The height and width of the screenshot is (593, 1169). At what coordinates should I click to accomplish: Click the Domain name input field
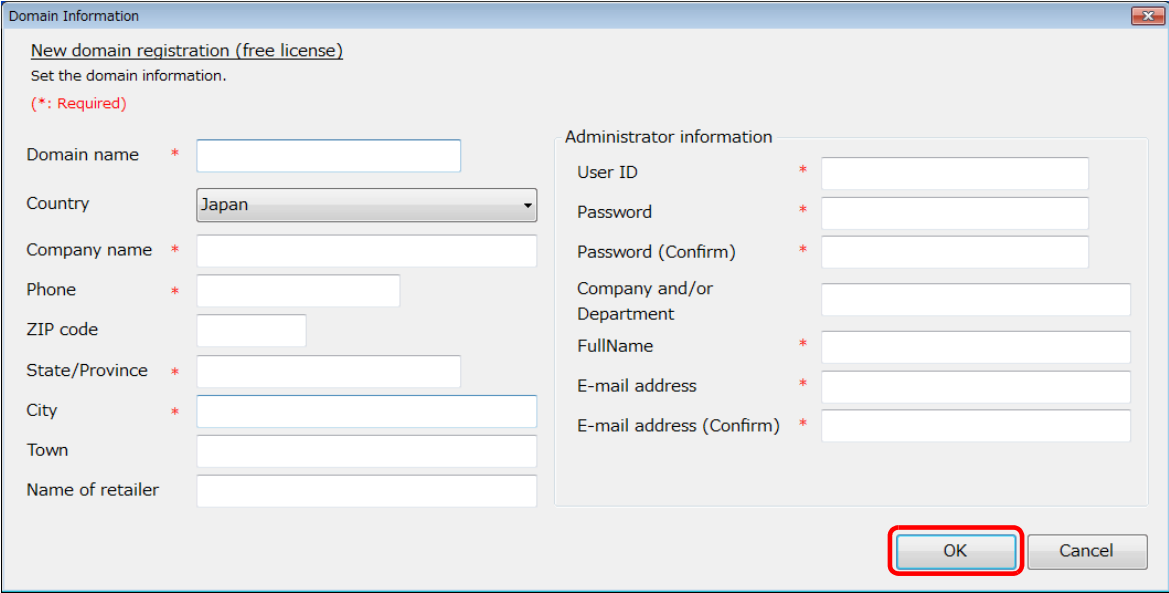pos(328,156)
